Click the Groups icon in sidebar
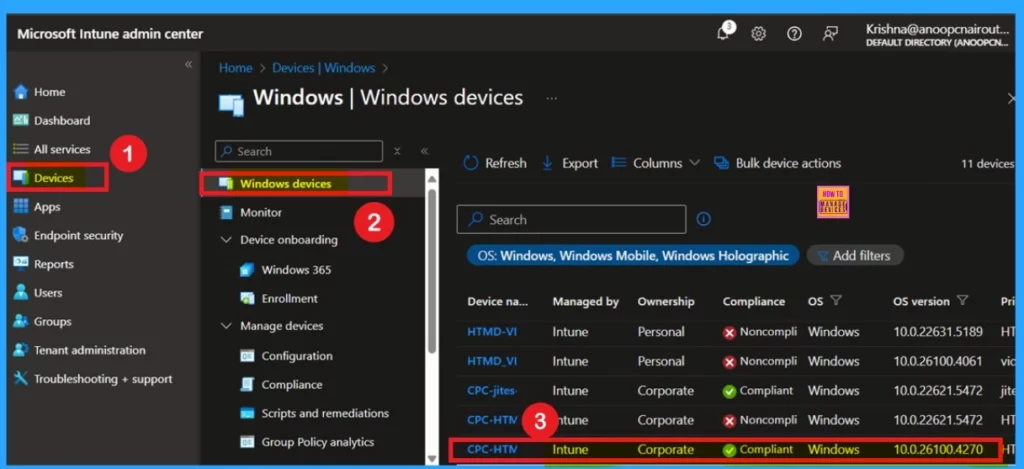The image size is (1024, 469). pos(21,321)
